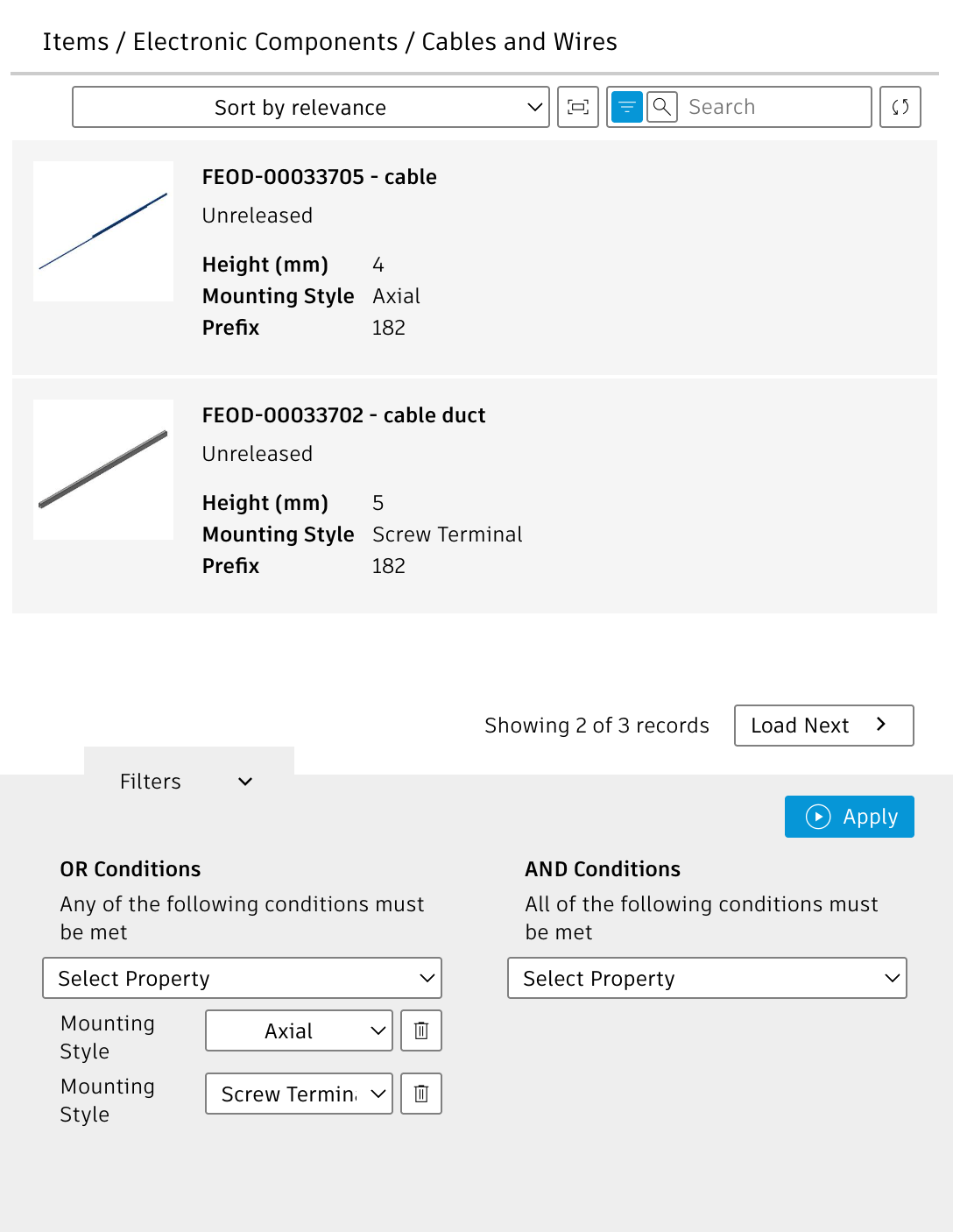
Task: Toggle the blue filter icon
Action: pos(627,107)
